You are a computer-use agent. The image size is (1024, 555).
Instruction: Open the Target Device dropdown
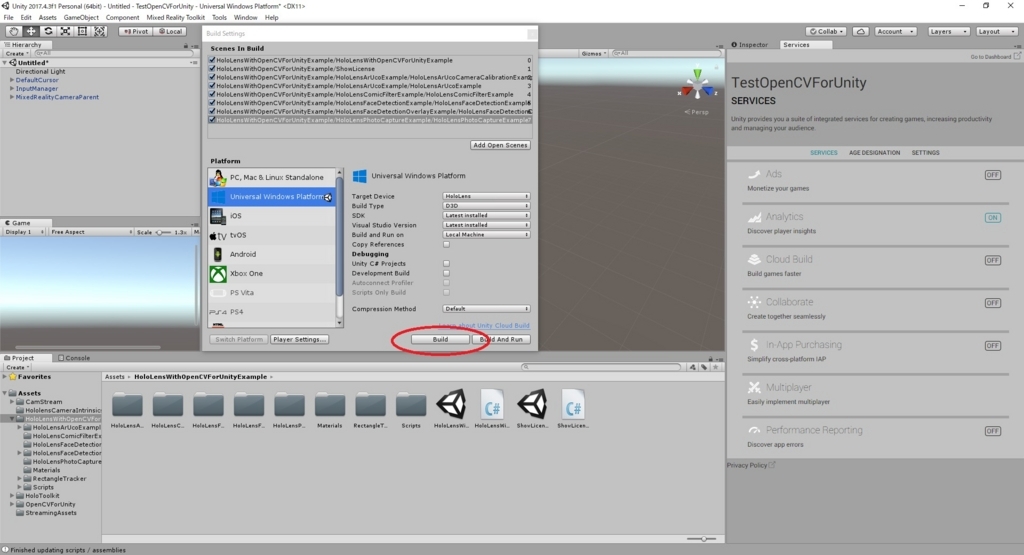click(487, 196)
